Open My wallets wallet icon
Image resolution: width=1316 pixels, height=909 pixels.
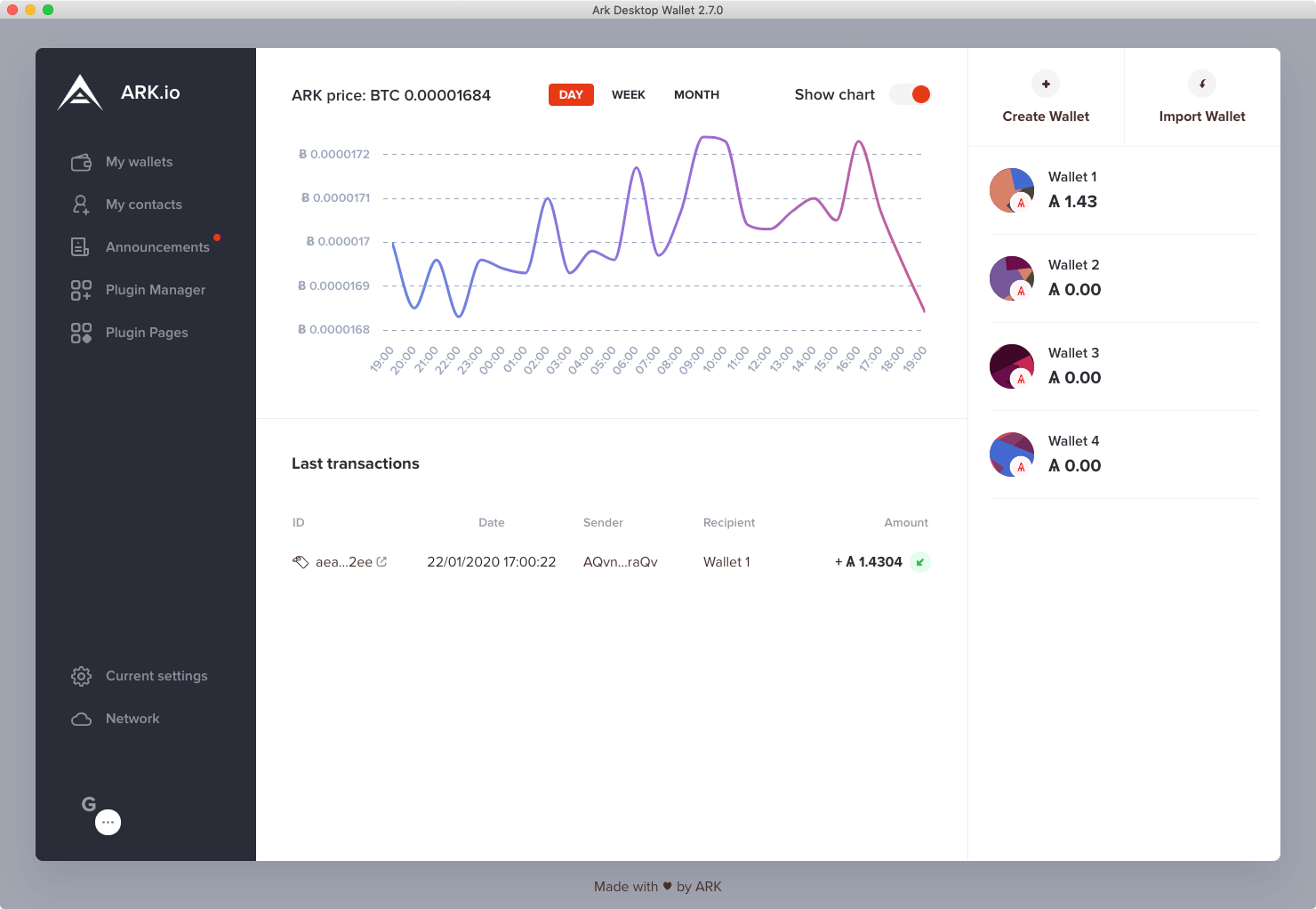pyautogui.click(x=81, y=162)
